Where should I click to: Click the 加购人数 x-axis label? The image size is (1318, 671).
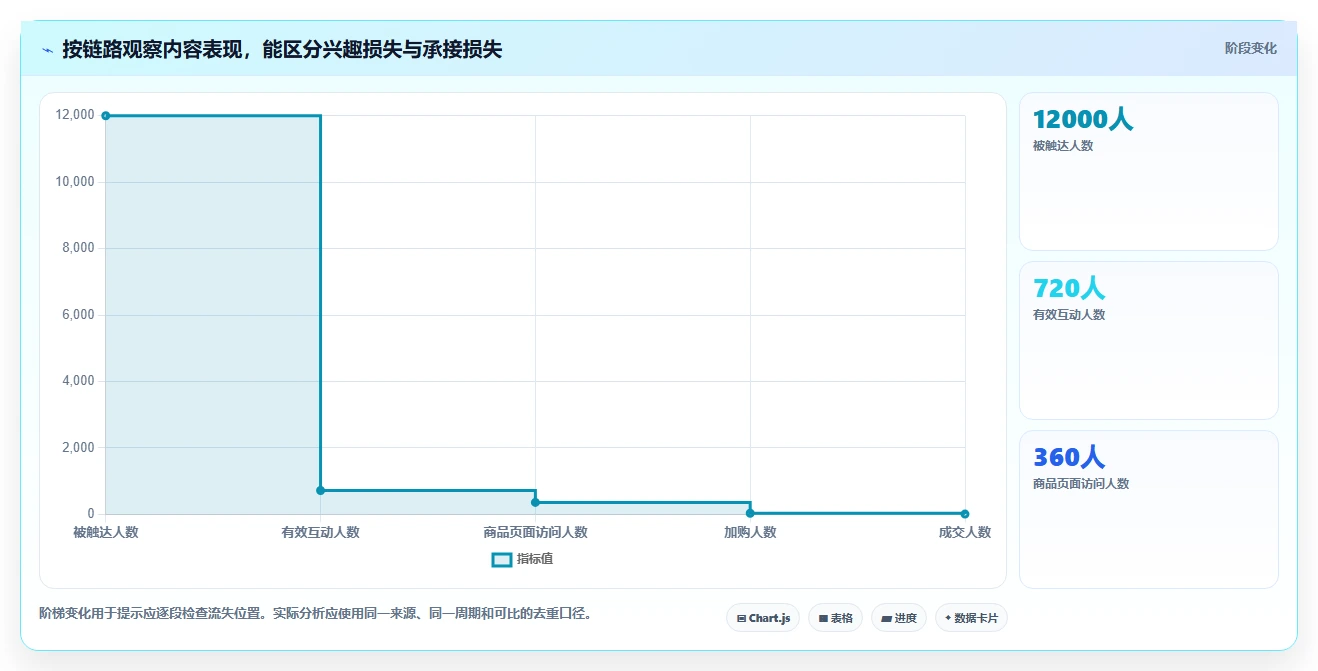(x=750, y=532)
